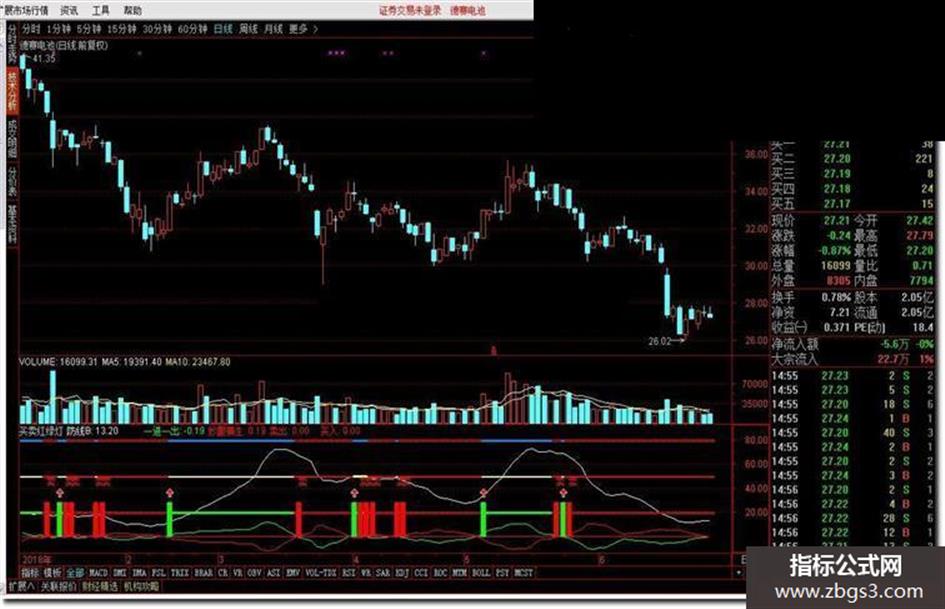Switch indicator to PSY
This screenshot has height=609, width=945.
[503, 573]
